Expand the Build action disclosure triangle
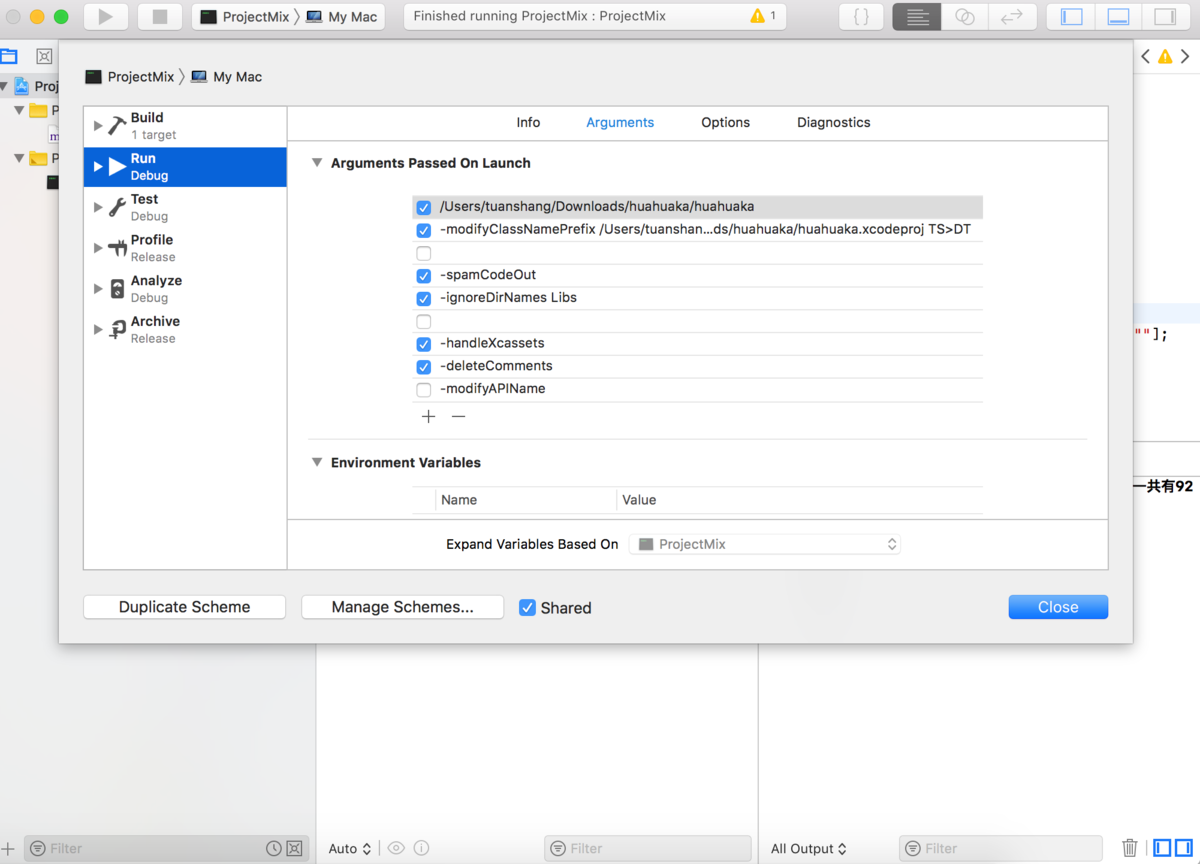 pyautogui.click(x=98, y=126)
